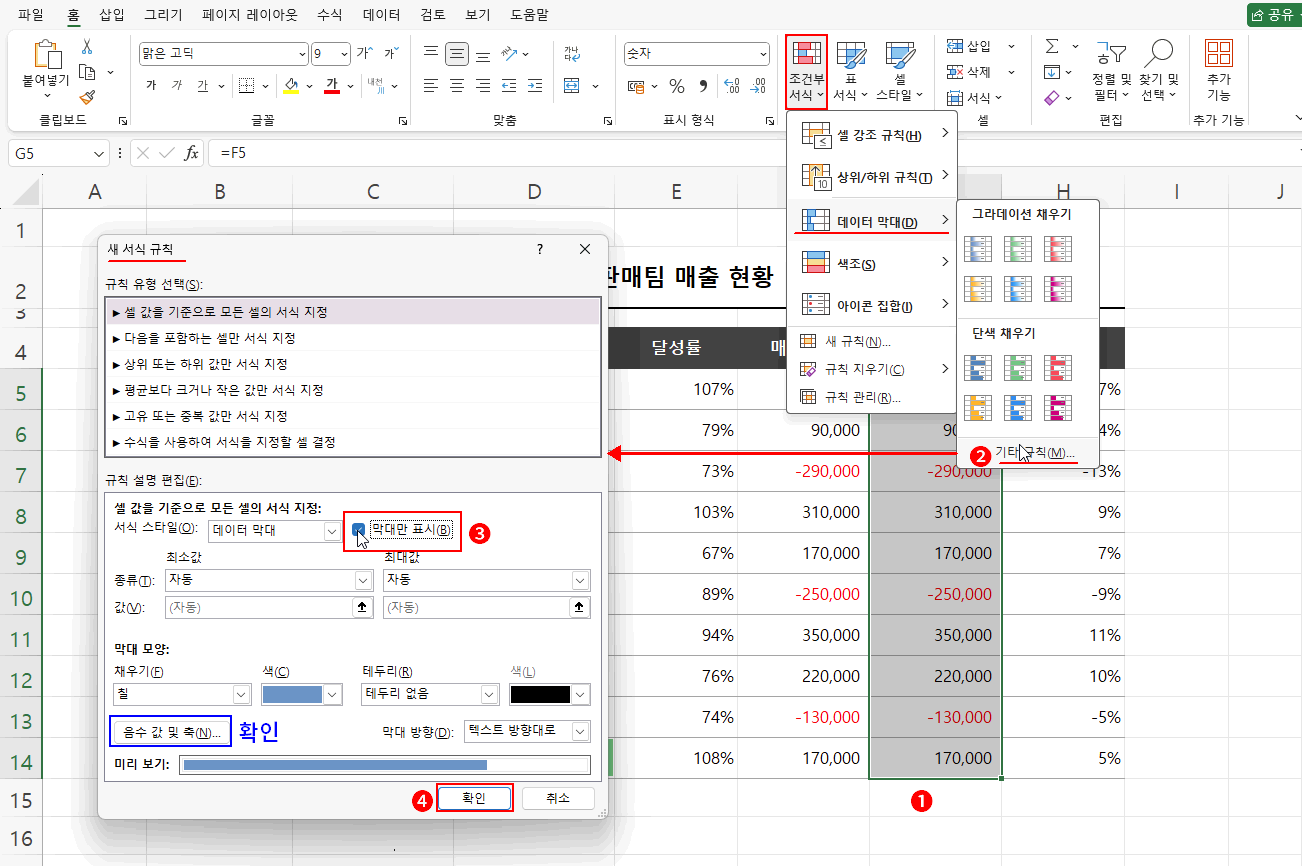Screen dimensions: 1302x866
Task: Click the Copy icon in the clipboard group
Action: click(x=86, y=72)
